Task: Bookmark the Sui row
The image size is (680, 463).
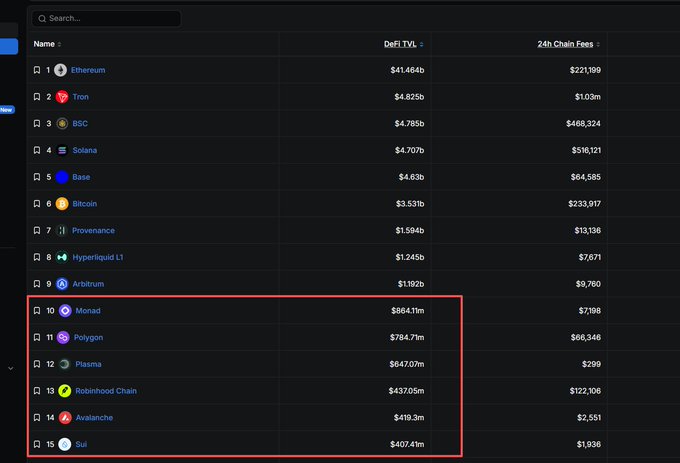Action: tap(37, 444)
